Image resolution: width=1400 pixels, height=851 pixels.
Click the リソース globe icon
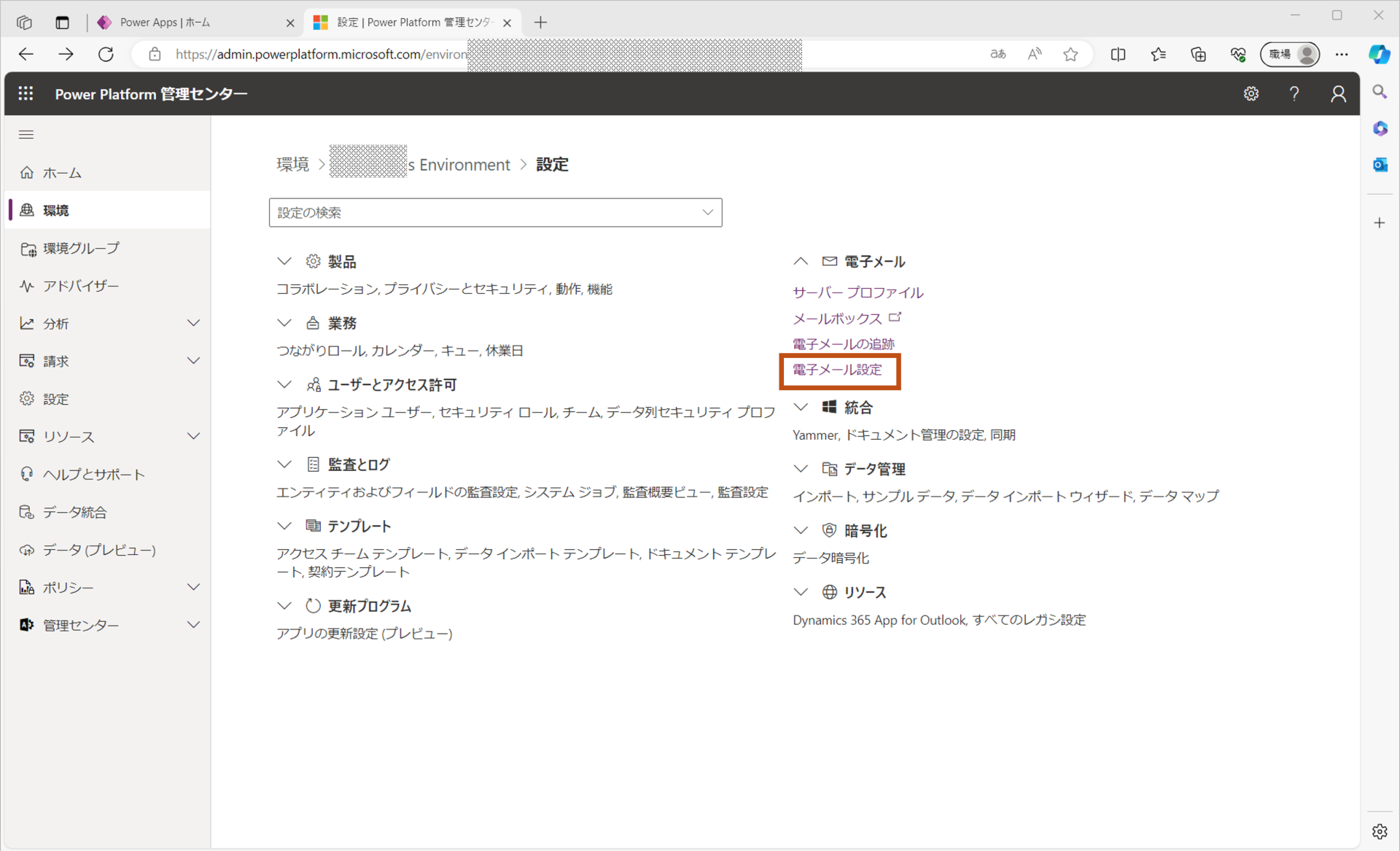pos(829,591)
